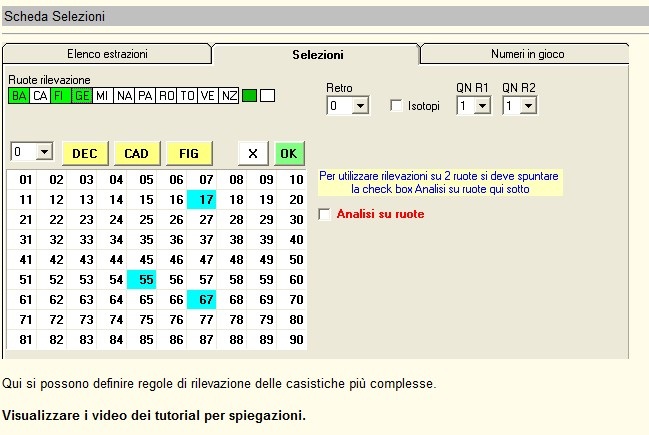Click highlighted number 55 cell
The width and height of the screenshot is (649, 435).
(x=146, y=280)
